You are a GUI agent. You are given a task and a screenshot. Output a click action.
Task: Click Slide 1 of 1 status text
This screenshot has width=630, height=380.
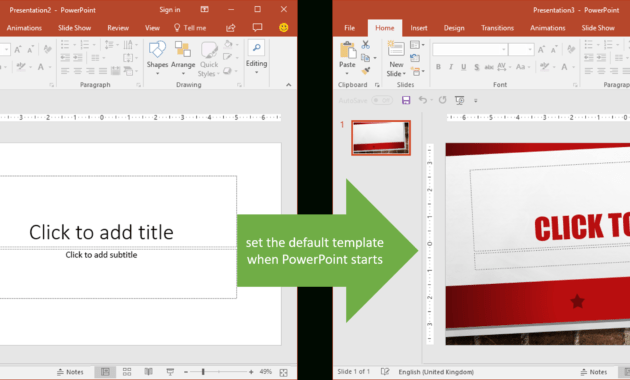coord(354,372)
